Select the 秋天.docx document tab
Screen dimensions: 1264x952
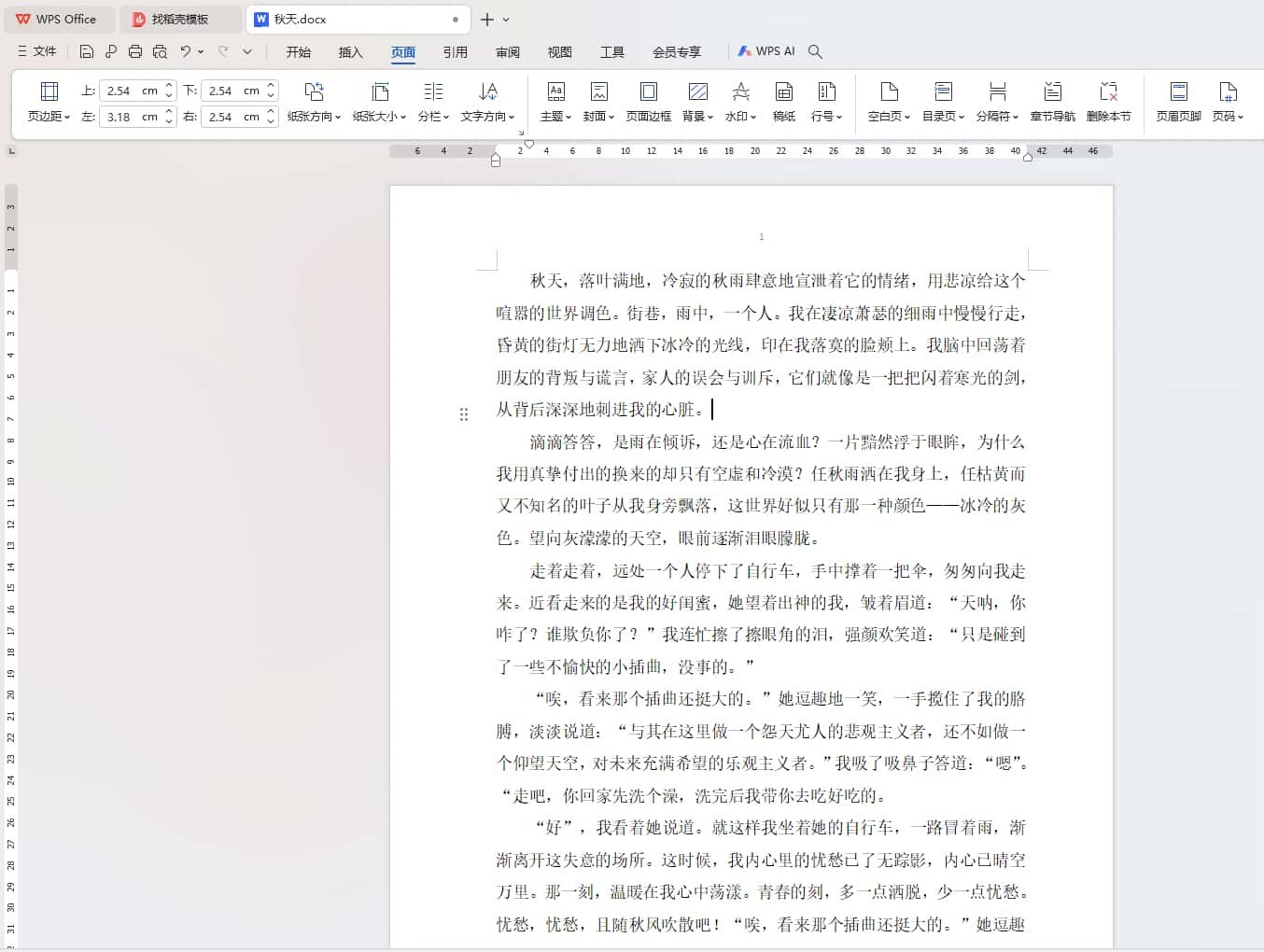(x=359, y=19)
